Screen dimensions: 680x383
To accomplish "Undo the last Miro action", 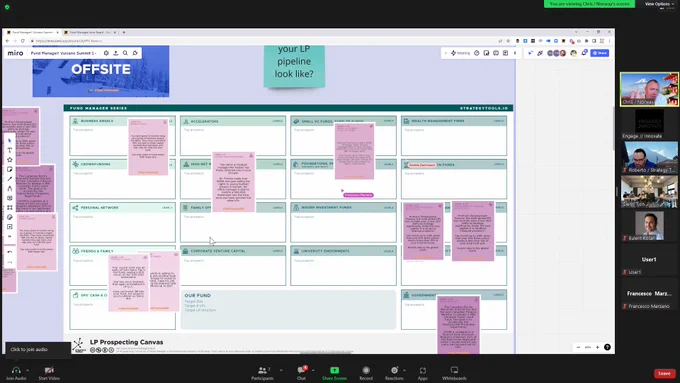I will (10, 252).
